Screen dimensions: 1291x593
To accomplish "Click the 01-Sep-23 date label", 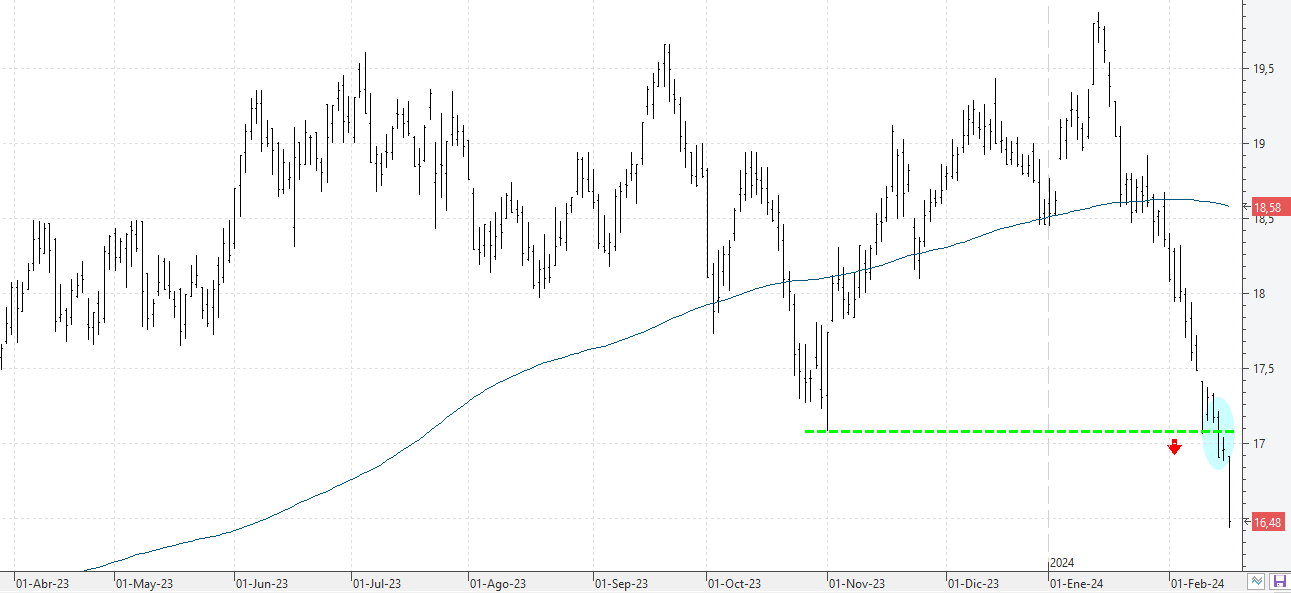I will pos(621,583).
